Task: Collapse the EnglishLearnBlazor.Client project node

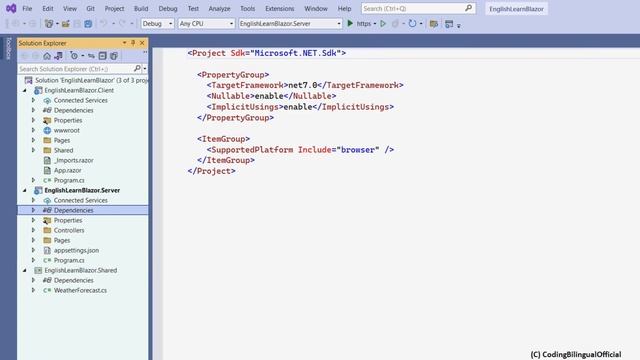Action: pyautogui.click(x=24, y=90)
